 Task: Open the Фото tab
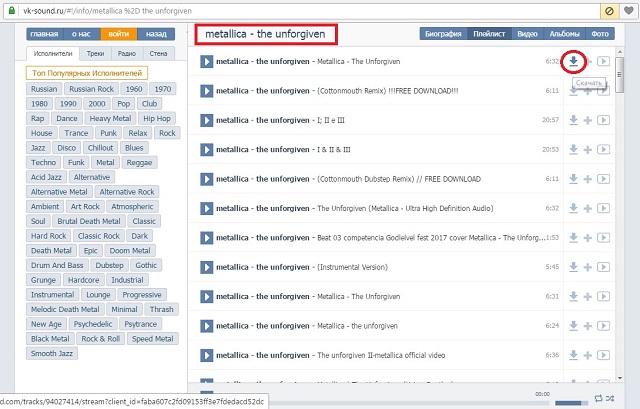pyautogui.click(x=600, y=34)
